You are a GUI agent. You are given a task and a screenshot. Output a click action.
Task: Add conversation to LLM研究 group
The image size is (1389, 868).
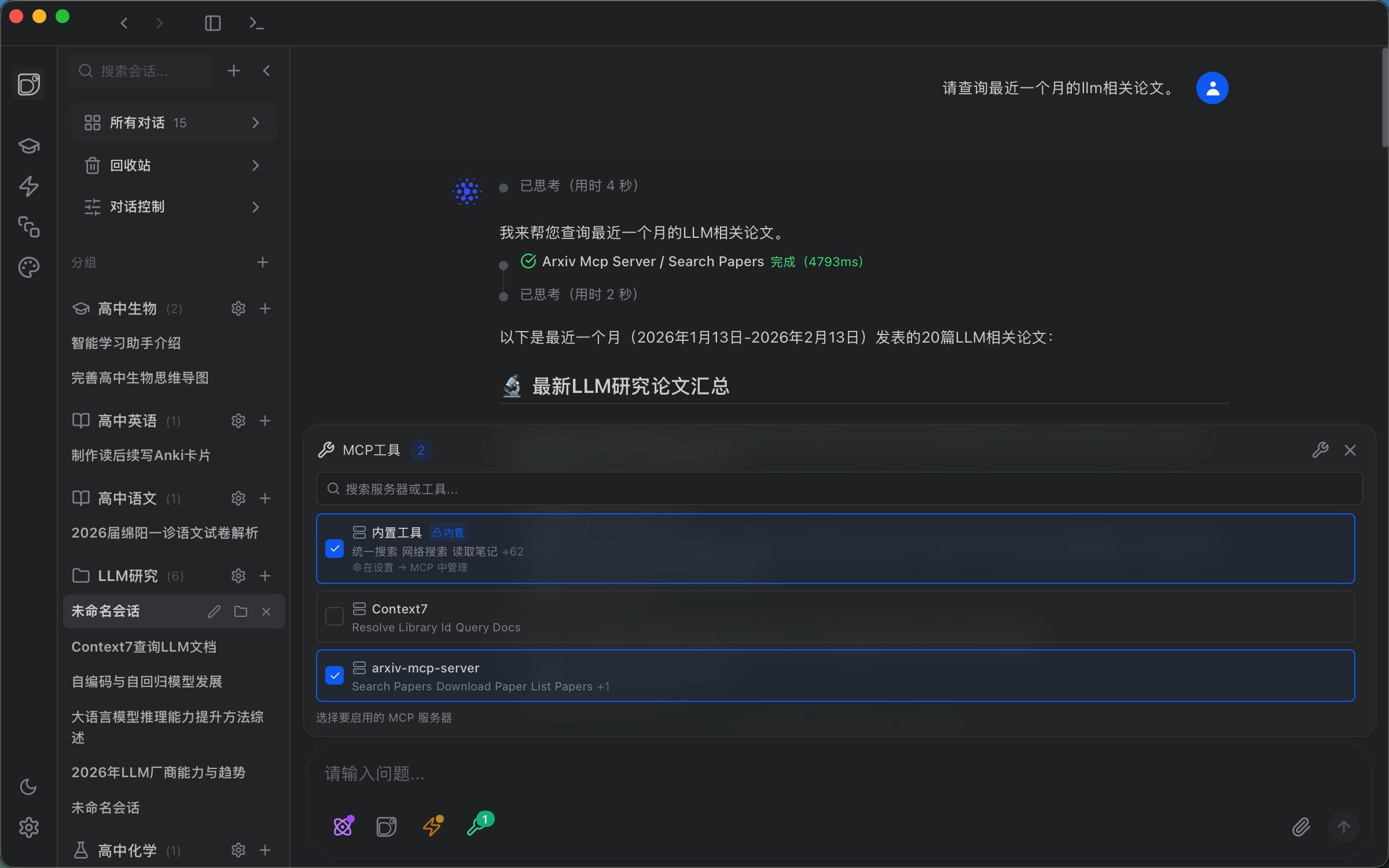pos(265,576)
